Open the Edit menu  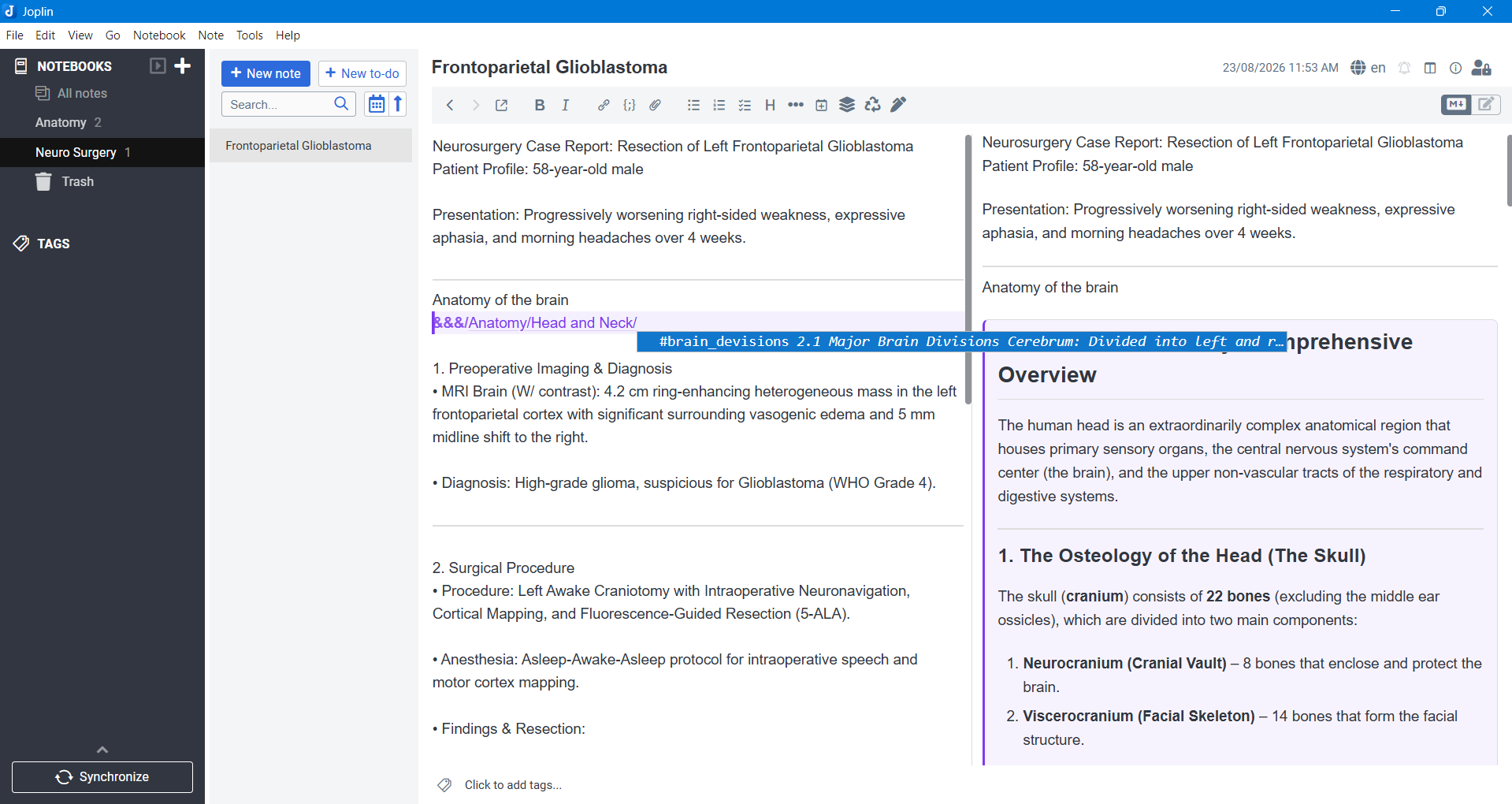tap(45, 35)
